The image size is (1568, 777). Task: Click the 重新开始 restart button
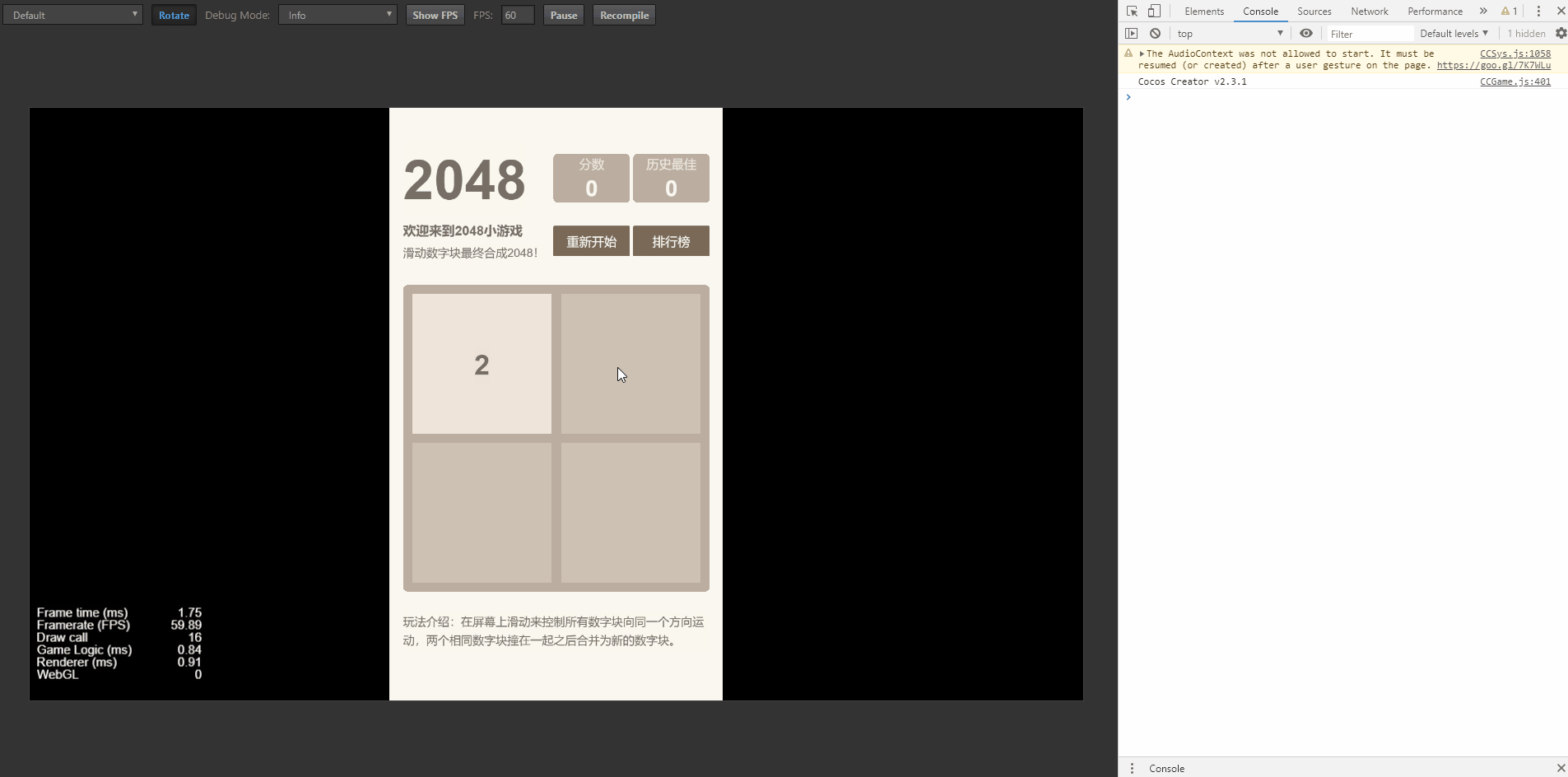point(591,241)
